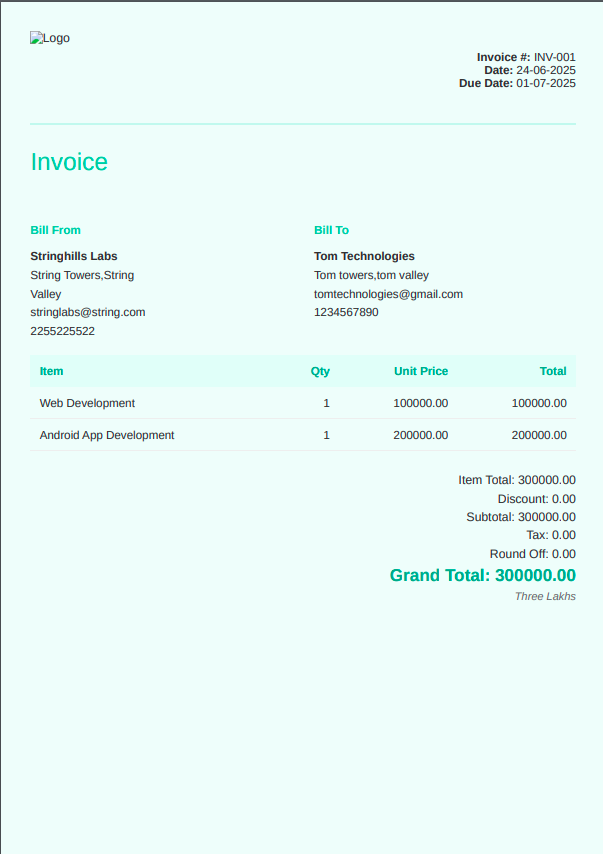Click the Qty column header
The width and height of the screenshot is (603, 854).
coord(320,371)
